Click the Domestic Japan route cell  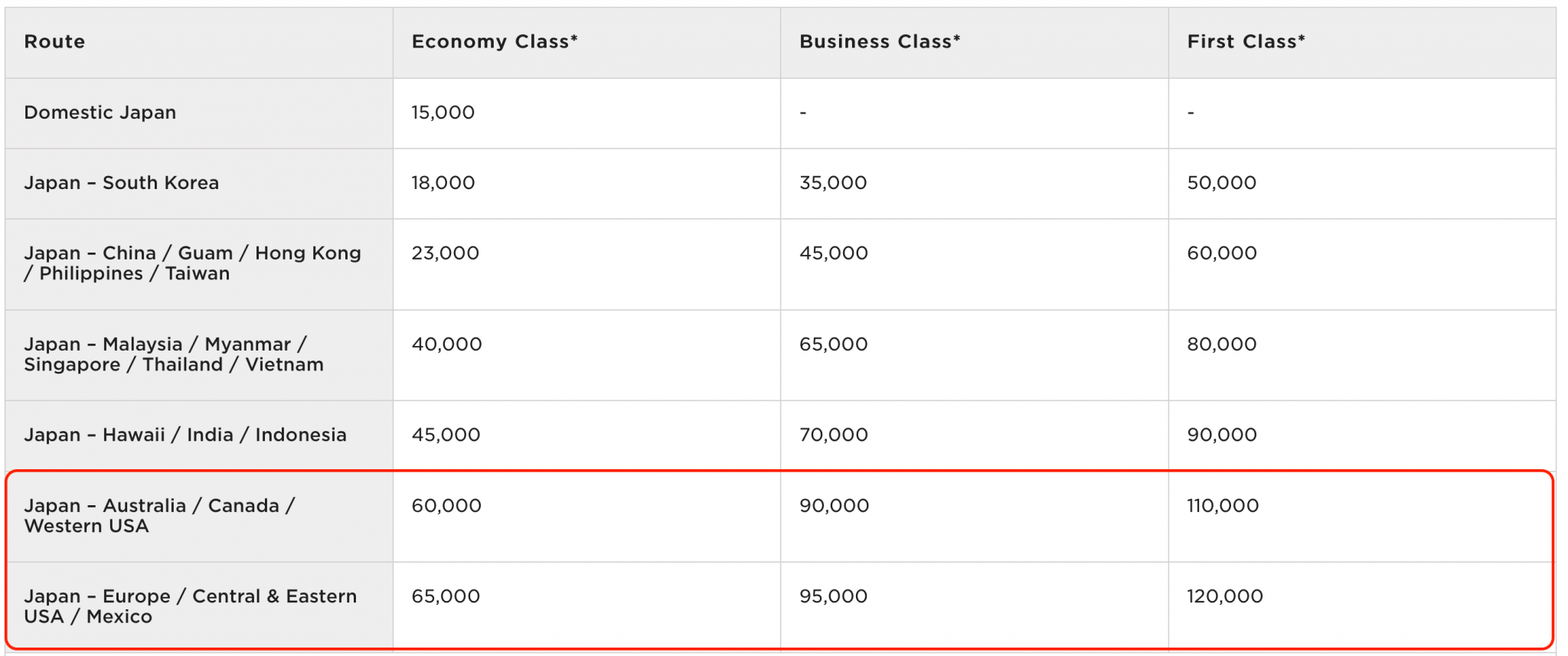[x=100, y=113]
